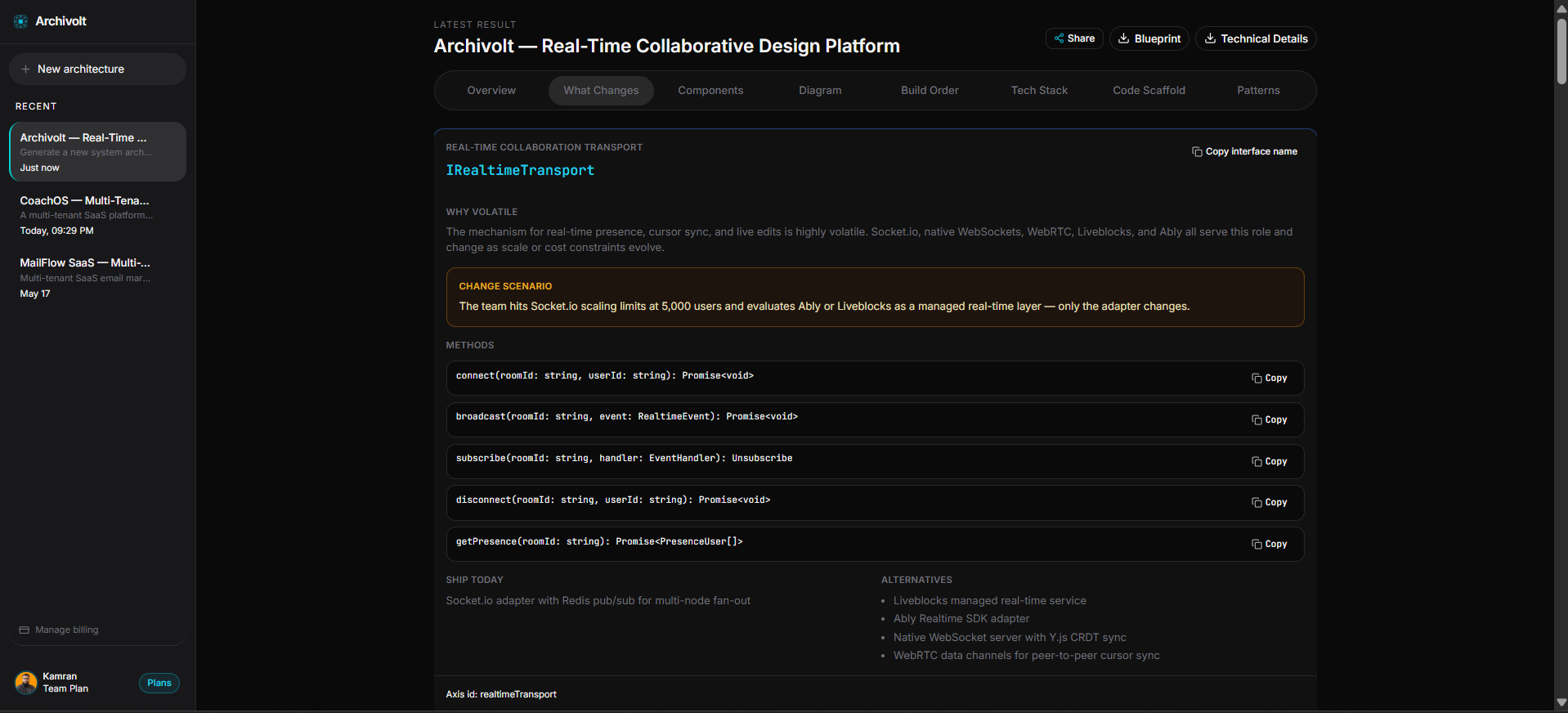Click WebRTC data channels alternative
The width and height of the screenshot is (1568, 713).
[x=1026, y=656]
